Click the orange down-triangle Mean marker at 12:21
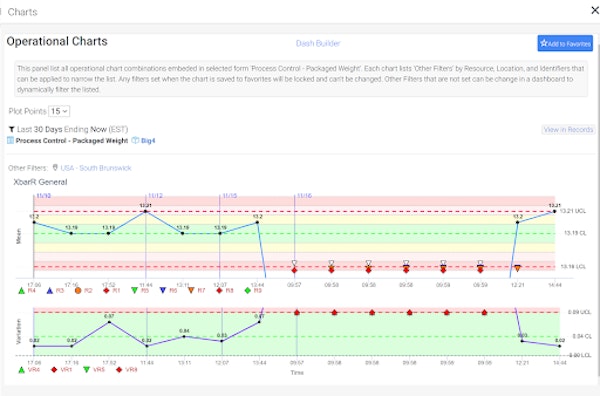 click(517, 269)
